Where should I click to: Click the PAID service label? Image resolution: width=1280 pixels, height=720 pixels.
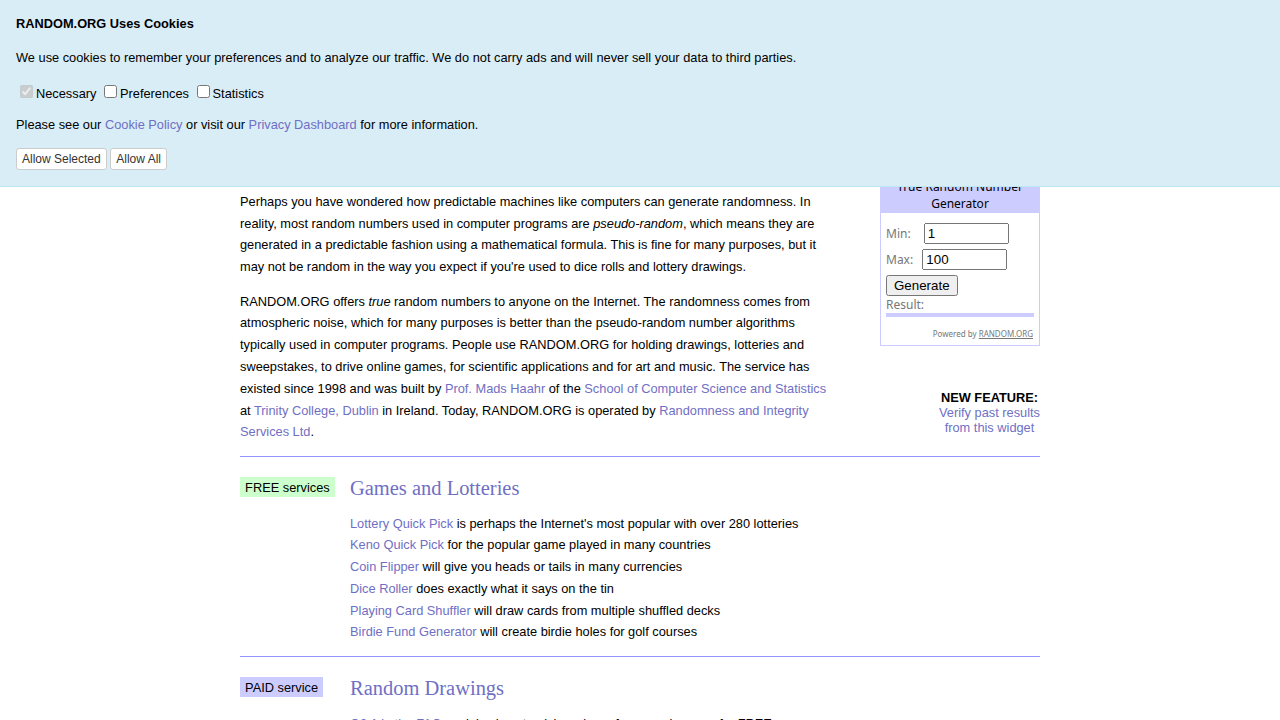tap(281, 688)
